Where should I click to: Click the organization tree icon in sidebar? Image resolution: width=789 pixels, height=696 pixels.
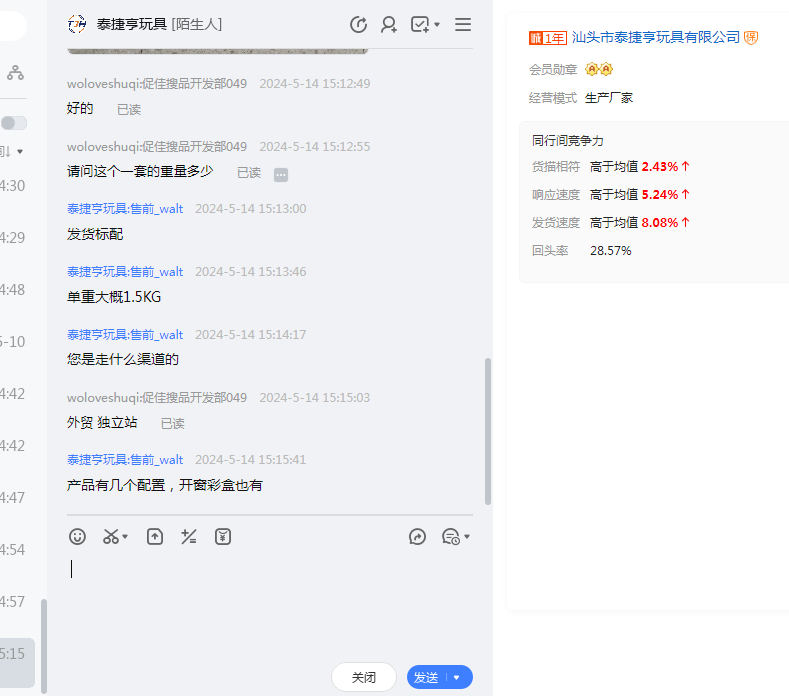[15, 73]
